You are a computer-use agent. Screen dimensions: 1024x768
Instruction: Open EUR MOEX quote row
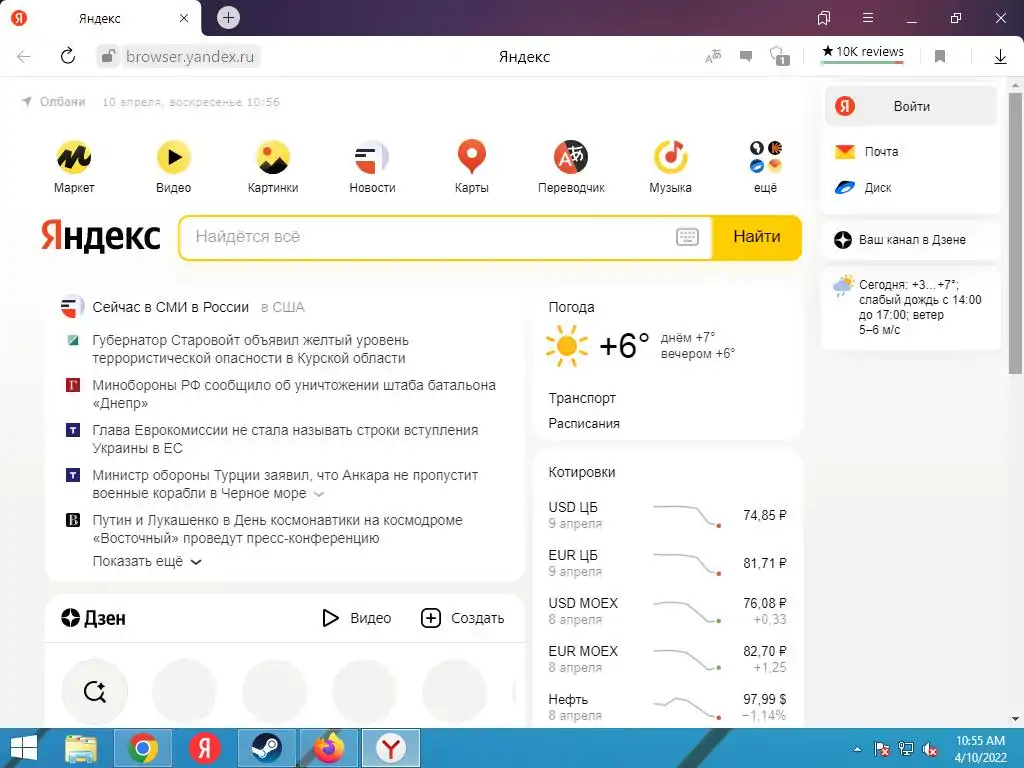point(667,659)
